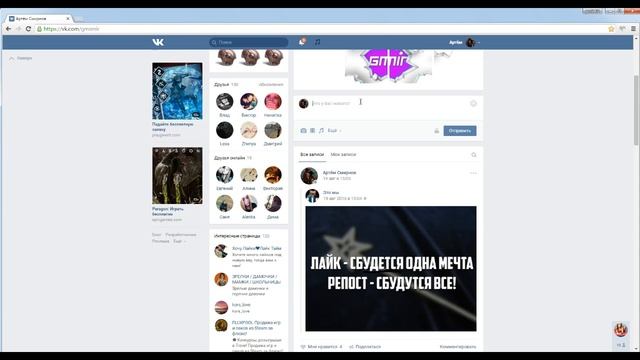Reload the page with the refresh icon
The image size is (640, 360).
pyautogui.click(x=28, y=29)
